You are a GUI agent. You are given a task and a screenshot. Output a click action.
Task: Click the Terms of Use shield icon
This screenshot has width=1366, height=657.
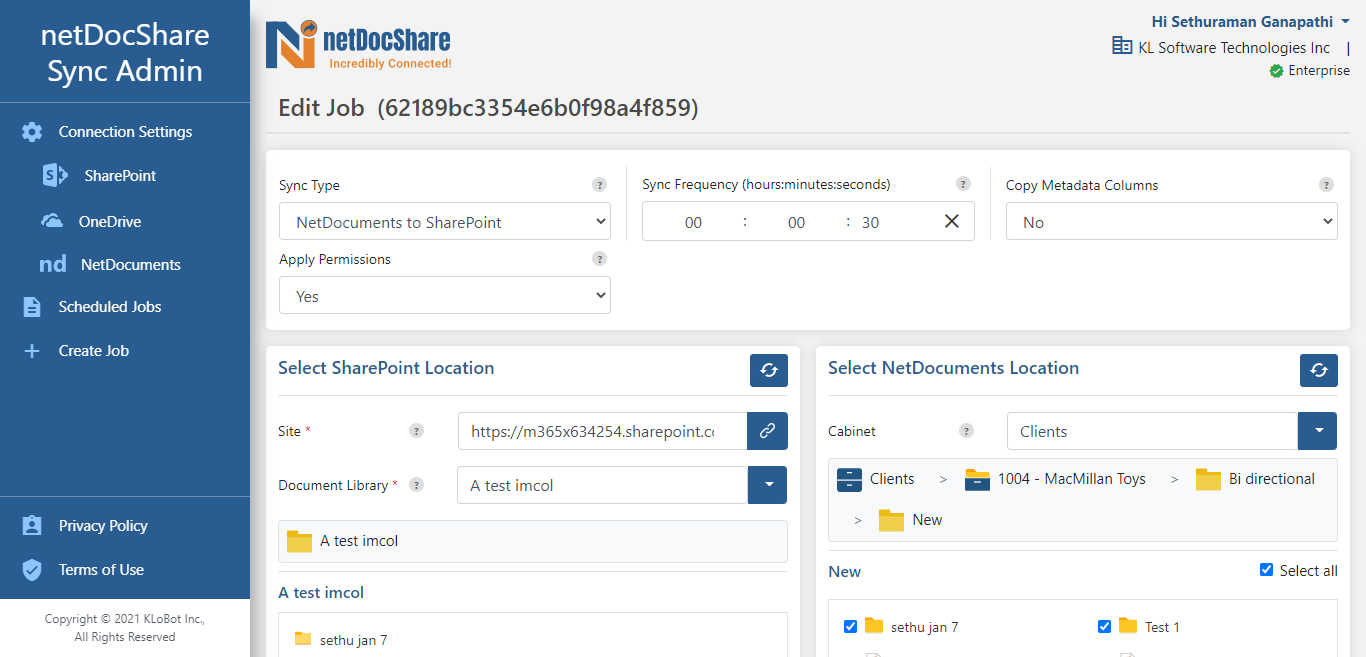pyautogui.click(x=32, y=570)
